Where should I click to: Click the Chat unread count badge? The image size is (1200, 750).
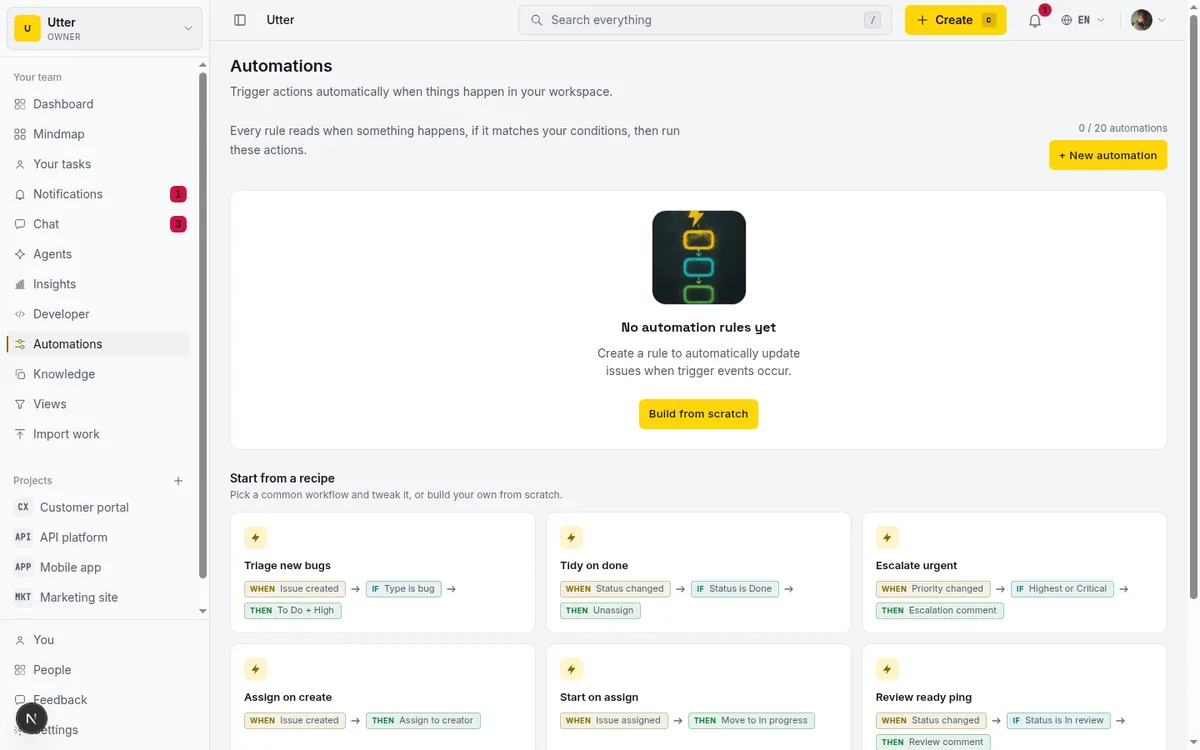(178, 224)
